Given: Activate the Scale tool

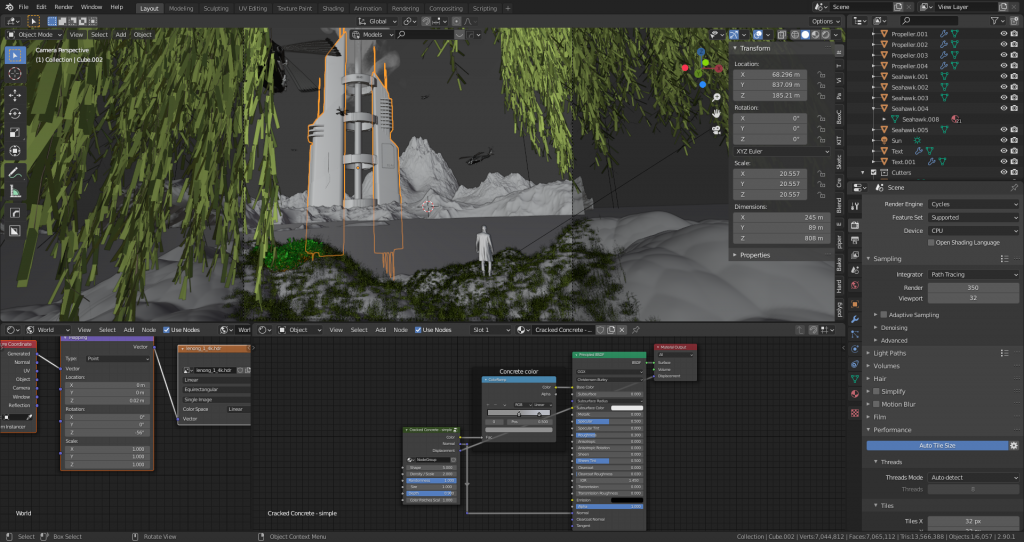Looking at the screenshot, I should pyautogui.click(x=15, y=133).
